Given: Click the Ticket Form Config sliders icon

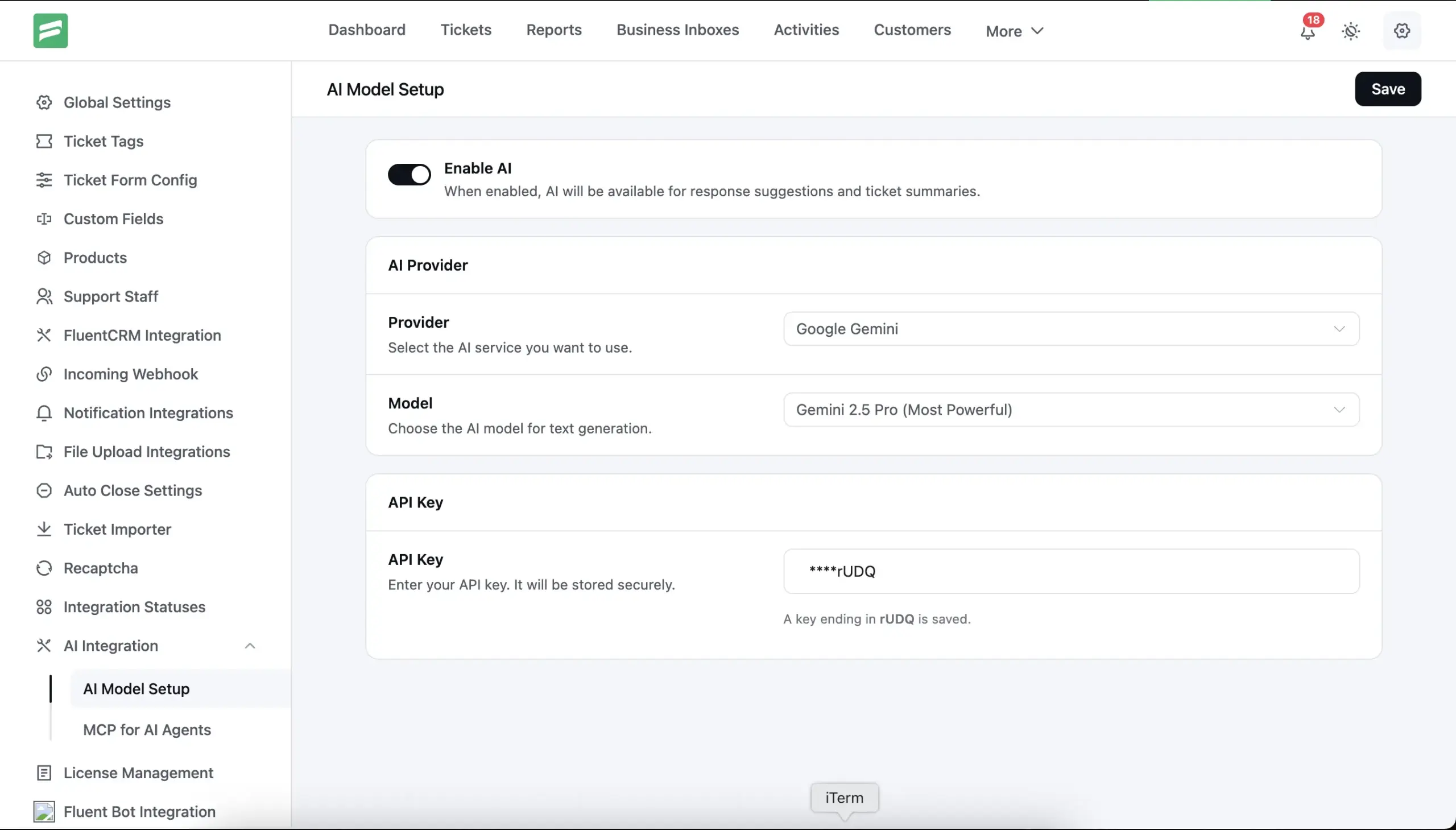Looking at the screenshot, I should tap(44, 180).
